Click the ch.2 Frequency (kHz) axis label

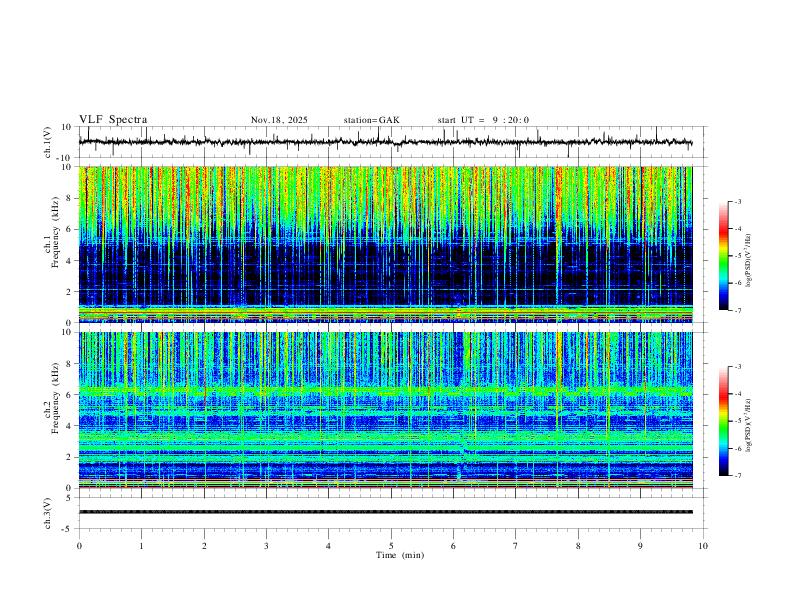(52, 398)
